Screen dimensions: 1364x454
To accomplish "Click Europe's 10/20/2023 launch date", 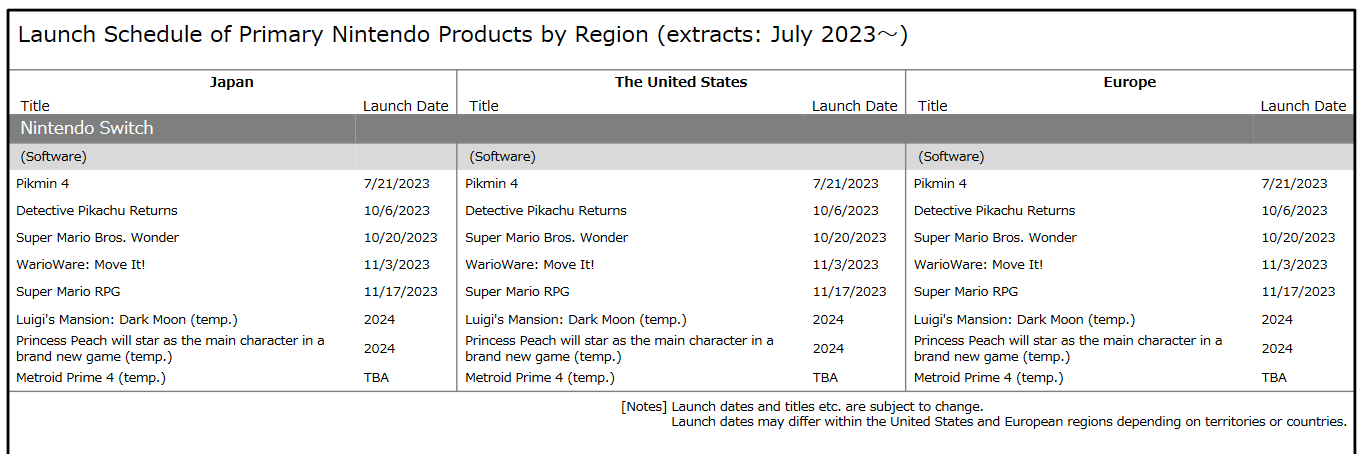I will [1298, 237].
